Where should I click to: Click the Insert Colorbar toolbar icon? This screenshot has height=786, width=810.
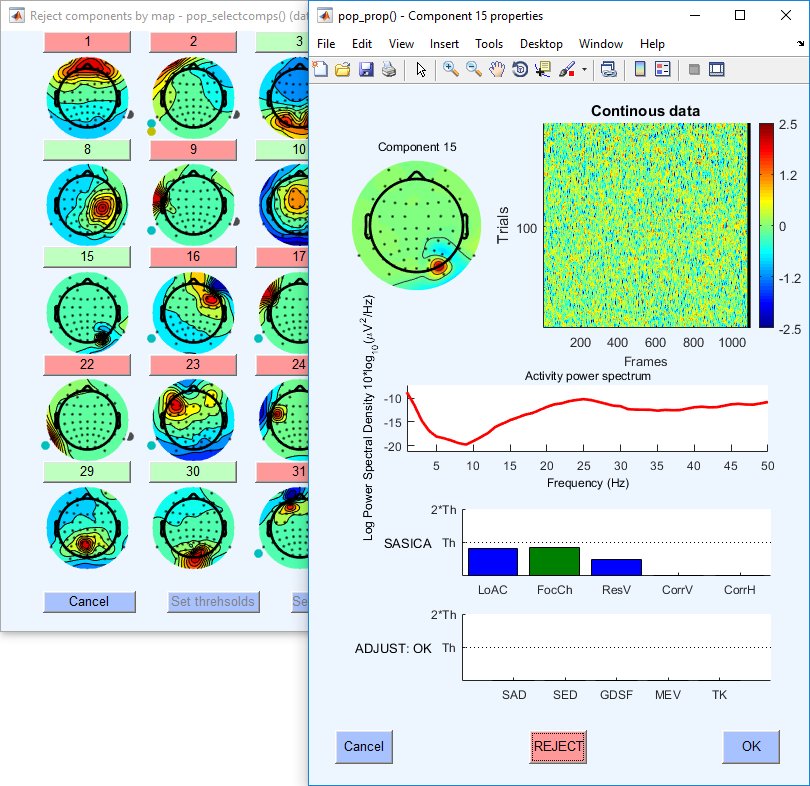coord(640,69)
